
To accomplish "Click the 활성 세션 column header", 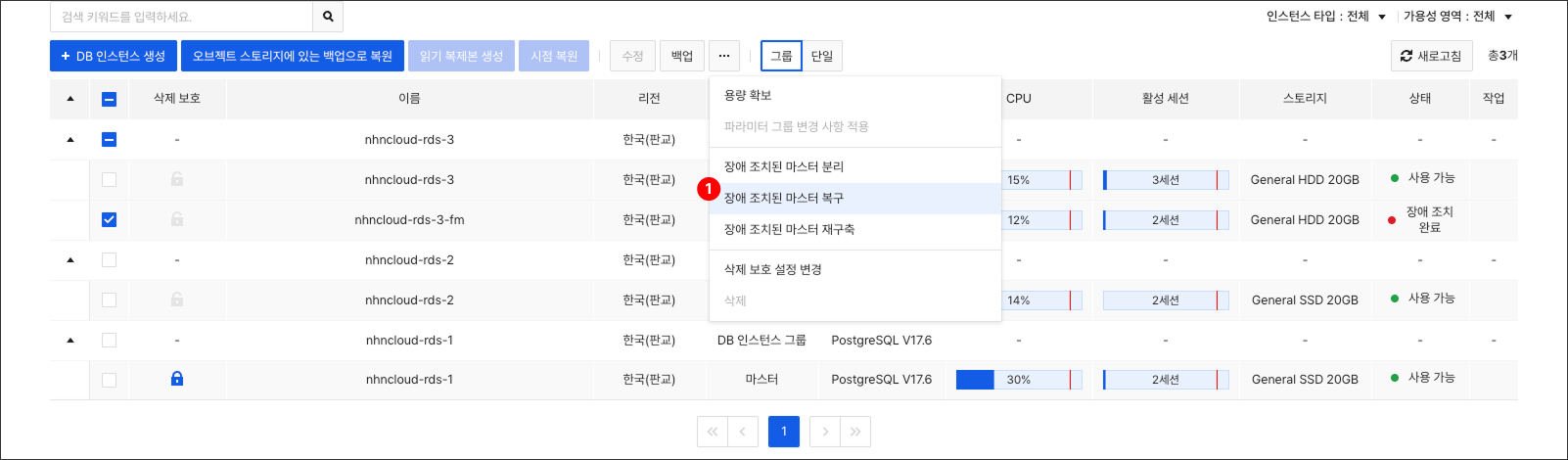I will (1165, 99).
